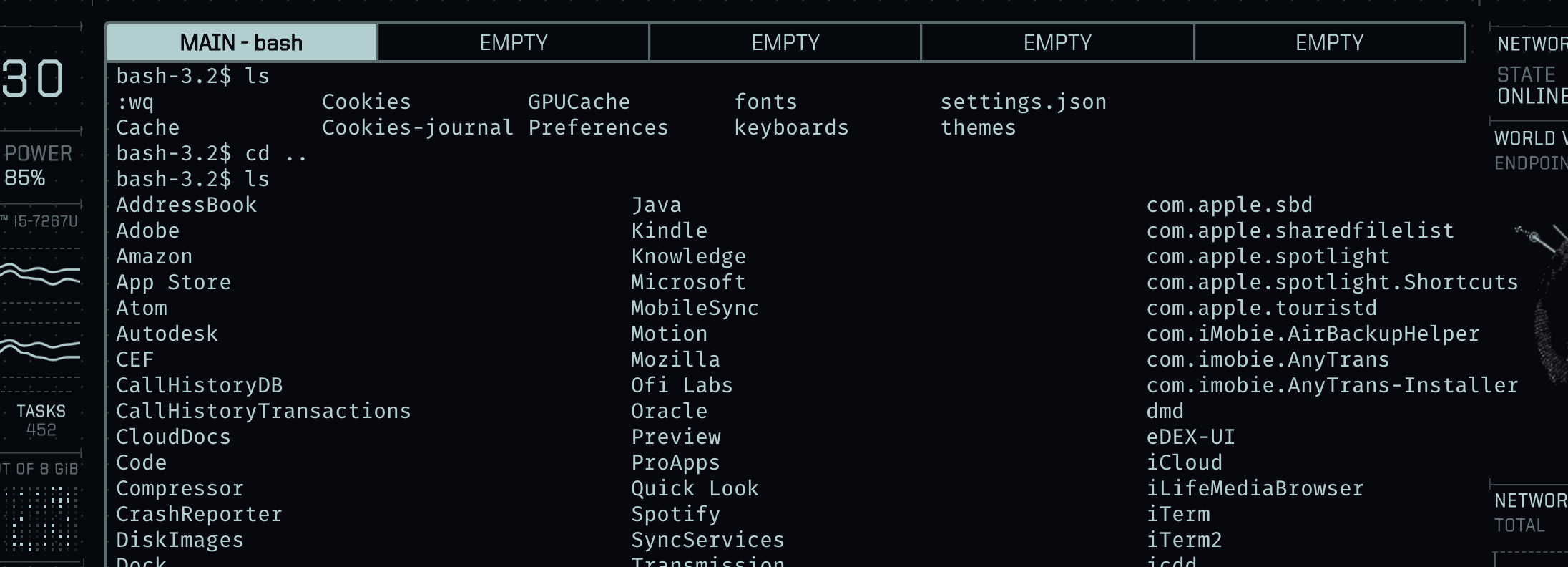Click the 'CallHistoryDB' entry
The width and height of the screenshot is (1568, 567).
200,385
